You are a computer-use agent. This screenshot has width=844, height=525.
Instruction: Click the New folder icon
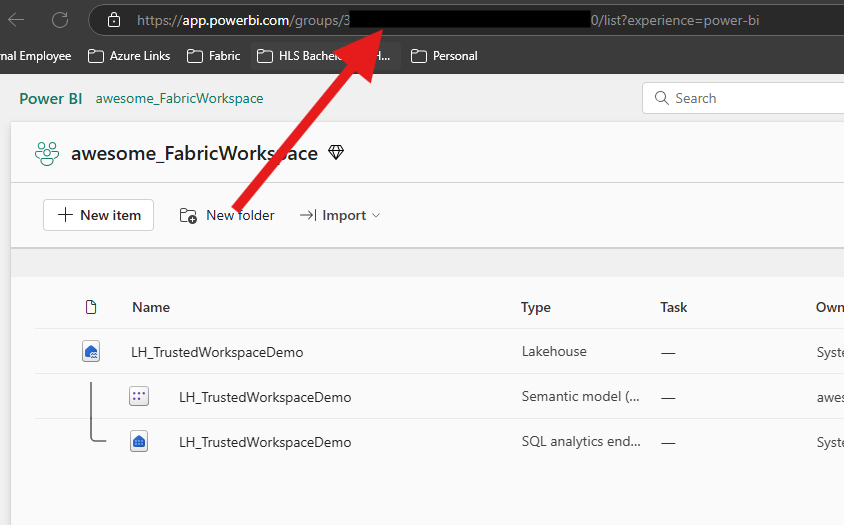[188, 215]
